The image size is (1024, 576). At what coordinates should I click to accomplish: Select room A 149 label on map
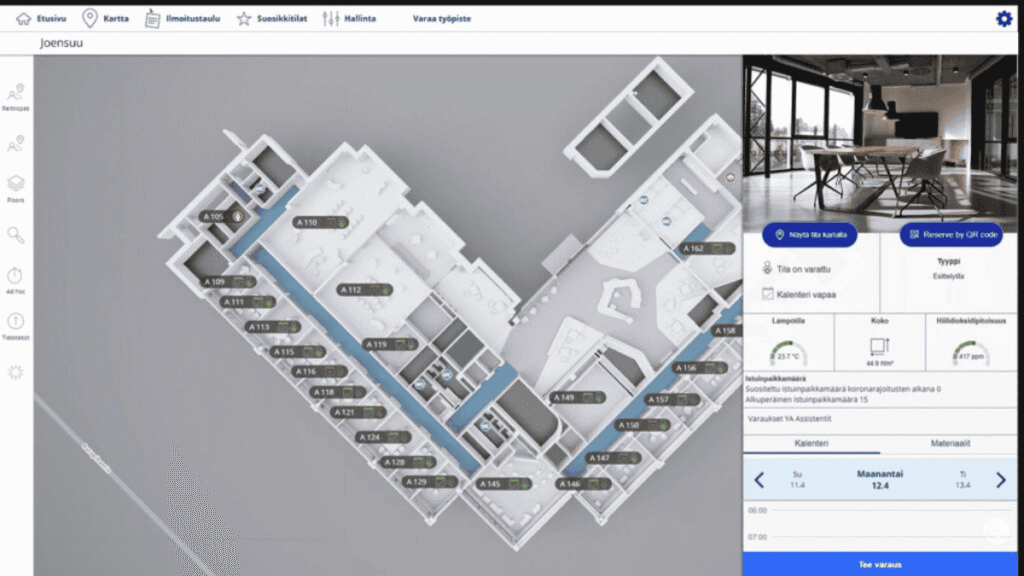coord(578,397)
